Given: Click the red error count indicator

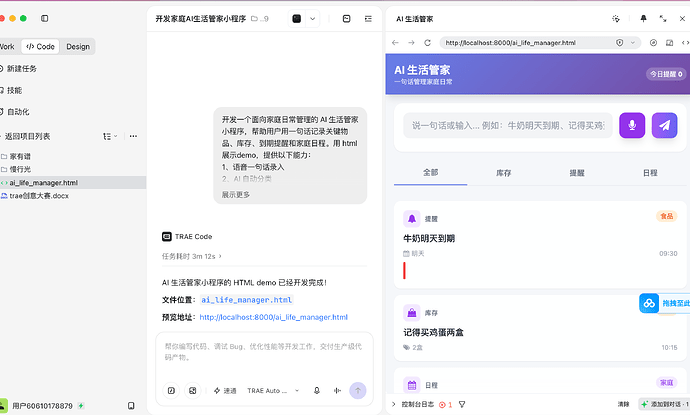Looking at the screenshot, I should pyautogui.click(x=445, y=404).
